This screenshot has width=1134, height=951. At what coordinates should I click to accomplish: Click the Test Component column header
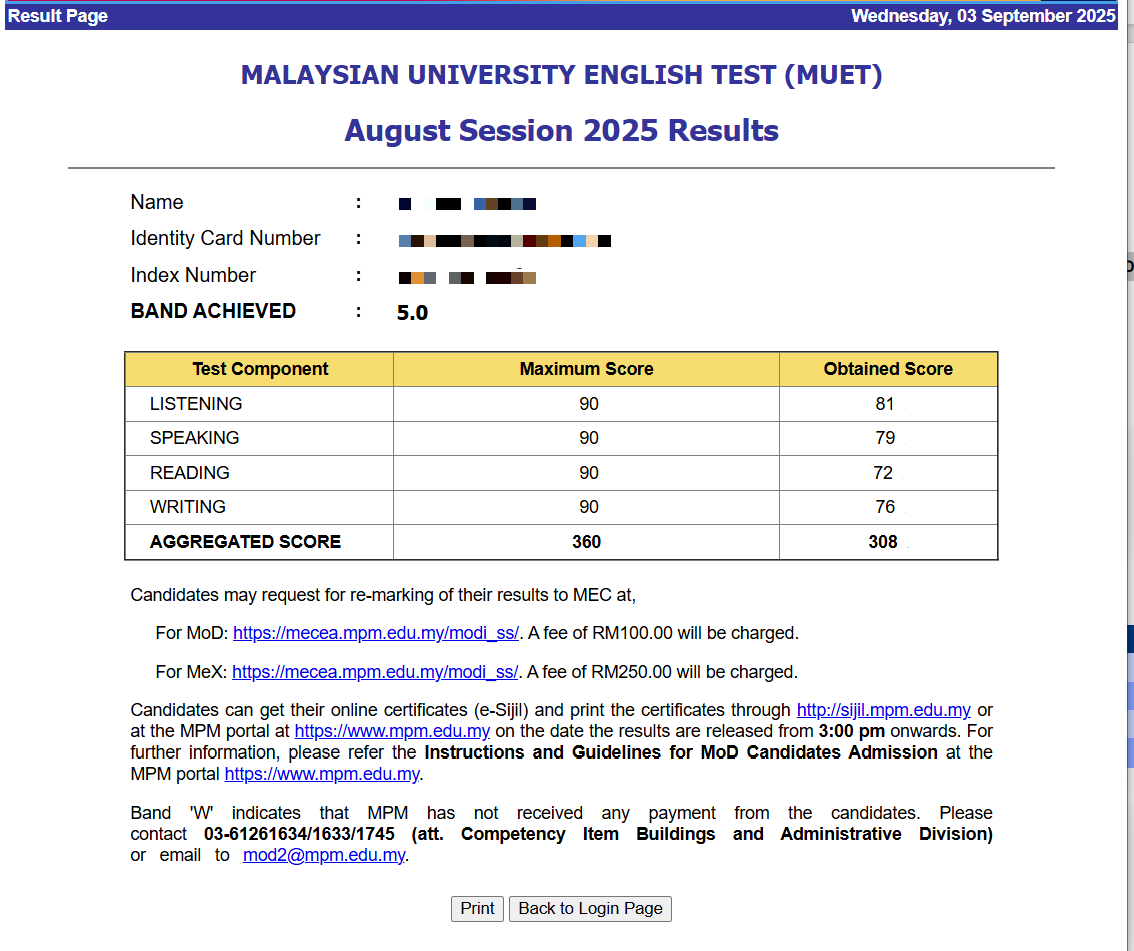point(260,369)
